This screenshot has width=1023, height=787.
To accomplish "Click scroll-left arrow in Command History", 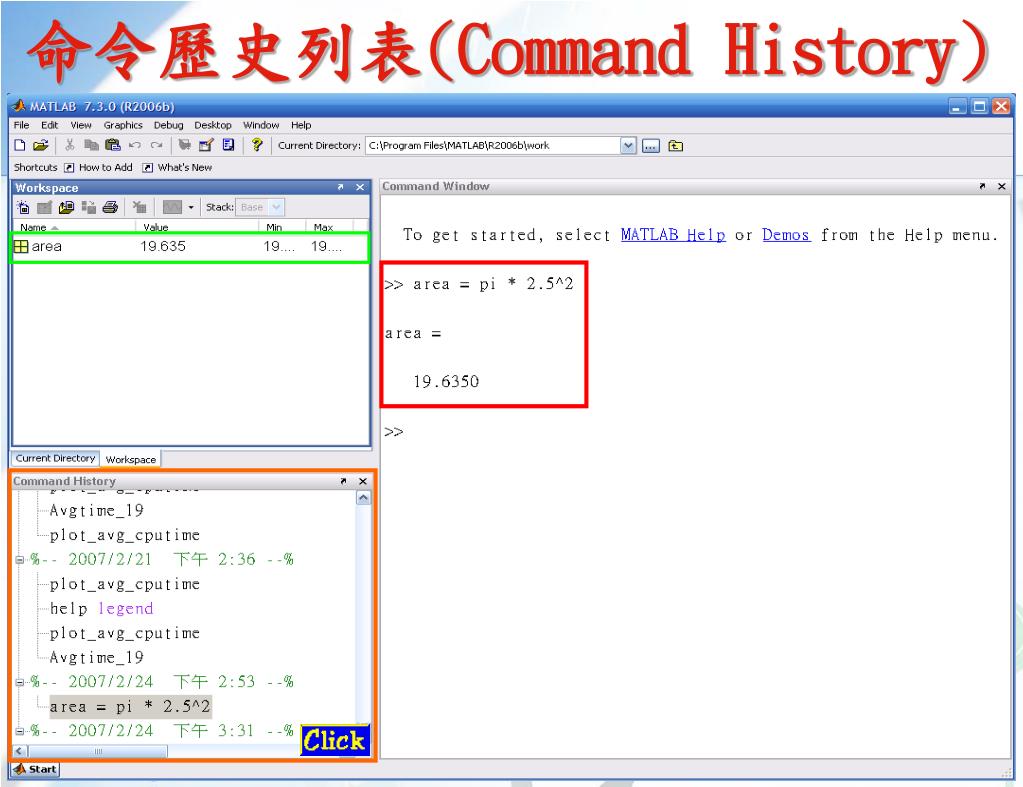I will (20, 751).
